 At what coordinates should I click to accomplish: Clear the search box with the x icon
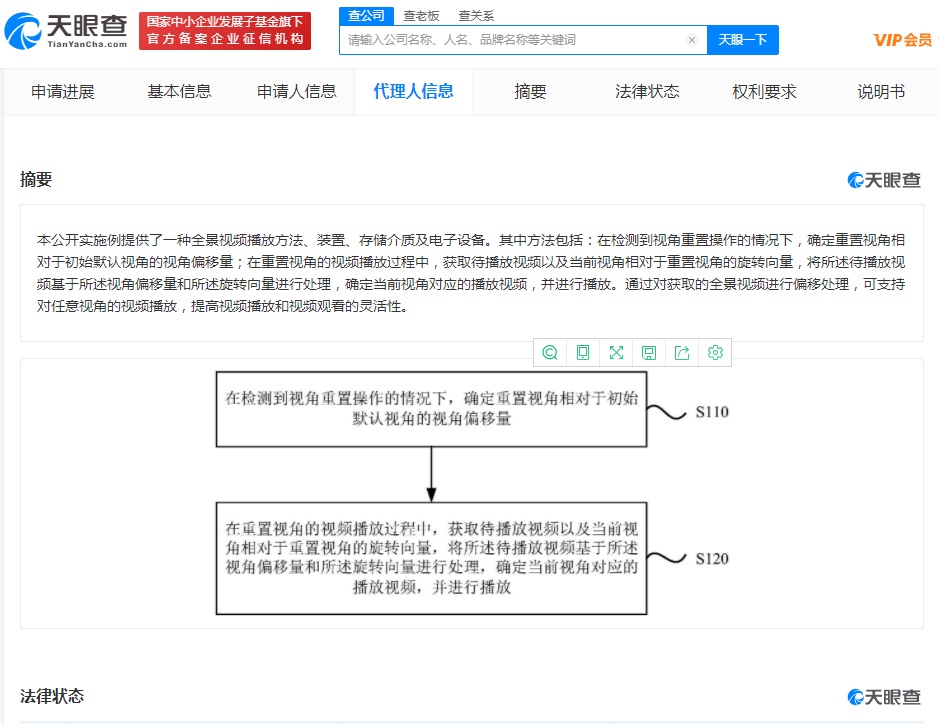692,40
